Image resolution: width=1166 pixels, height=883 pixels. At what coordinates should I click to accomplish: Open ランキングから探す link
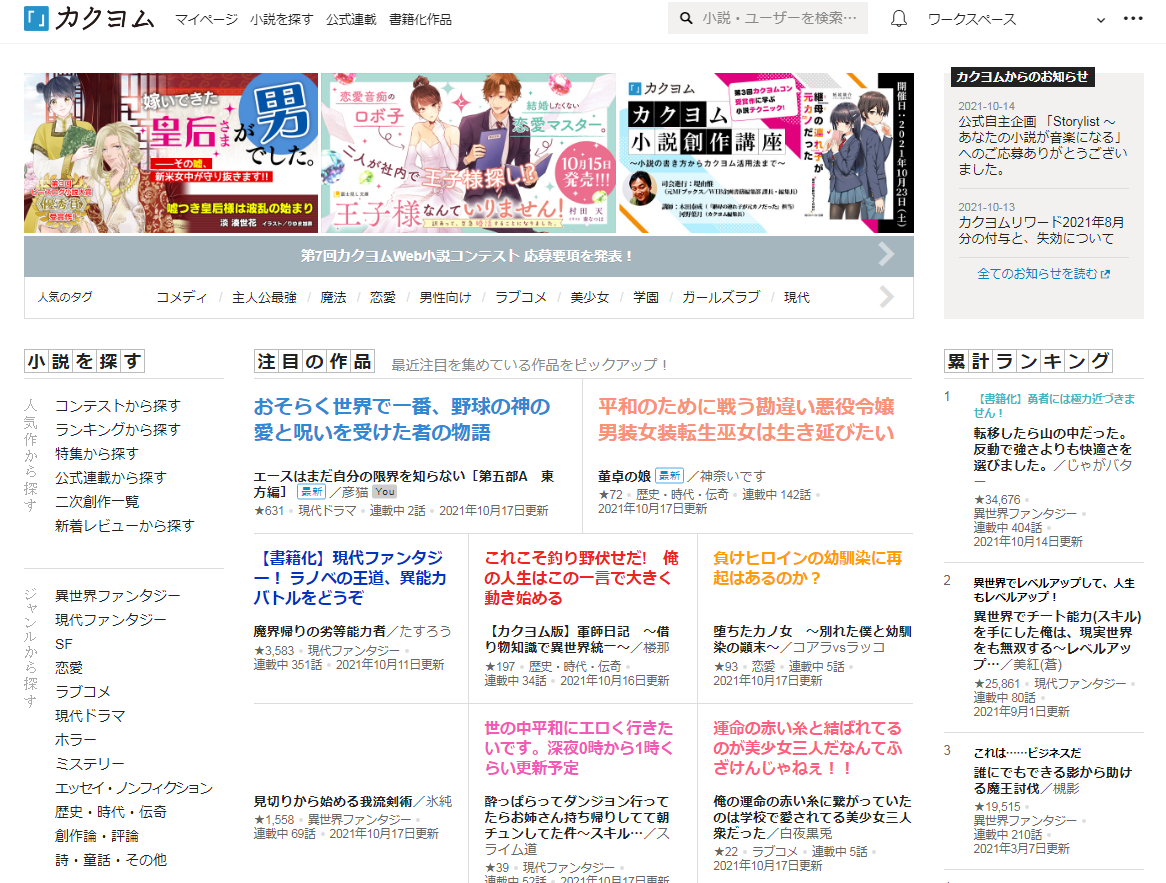pos(118,430)
